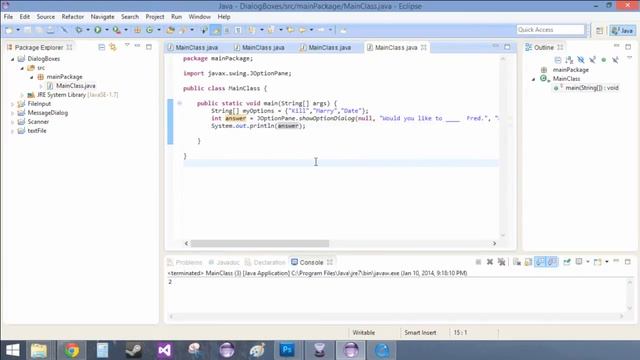Viewport: 640px width, 360px height.
Task: Click the editor scroll left arrow
Action: [x=187, y=243]
